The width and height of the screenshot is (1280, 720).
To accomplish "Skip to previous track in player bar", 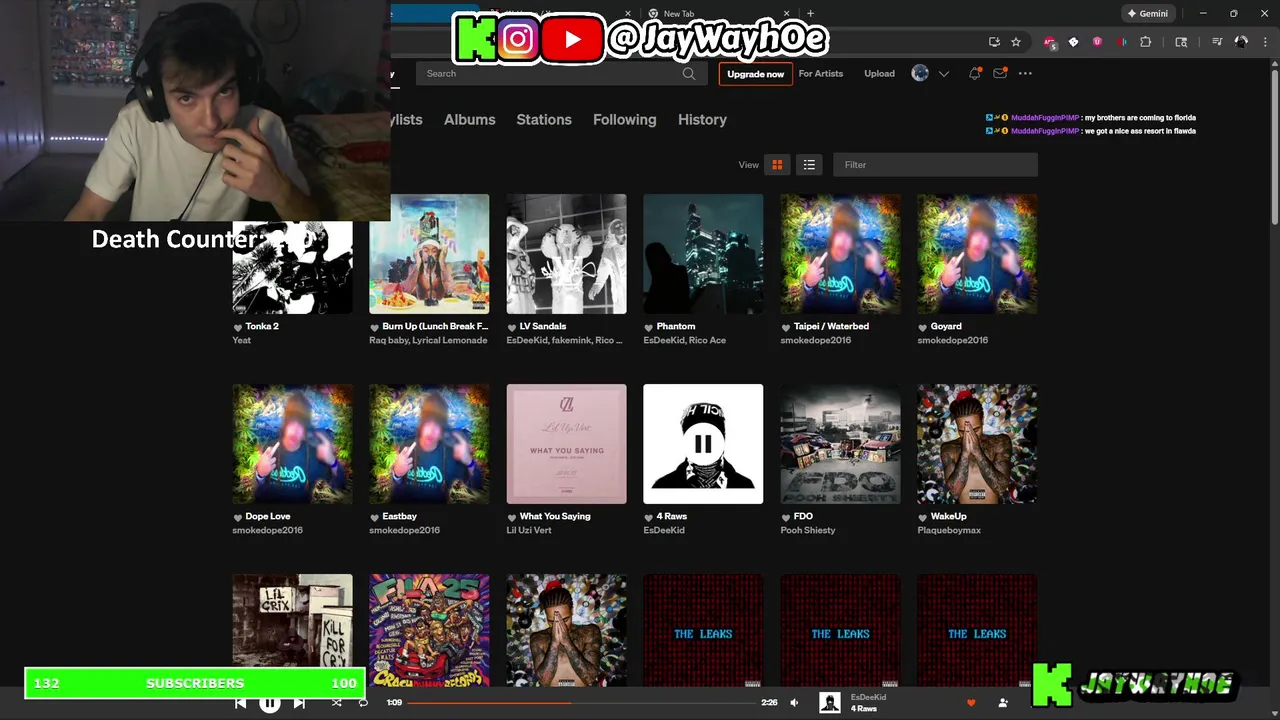I will tap(240, 703).
